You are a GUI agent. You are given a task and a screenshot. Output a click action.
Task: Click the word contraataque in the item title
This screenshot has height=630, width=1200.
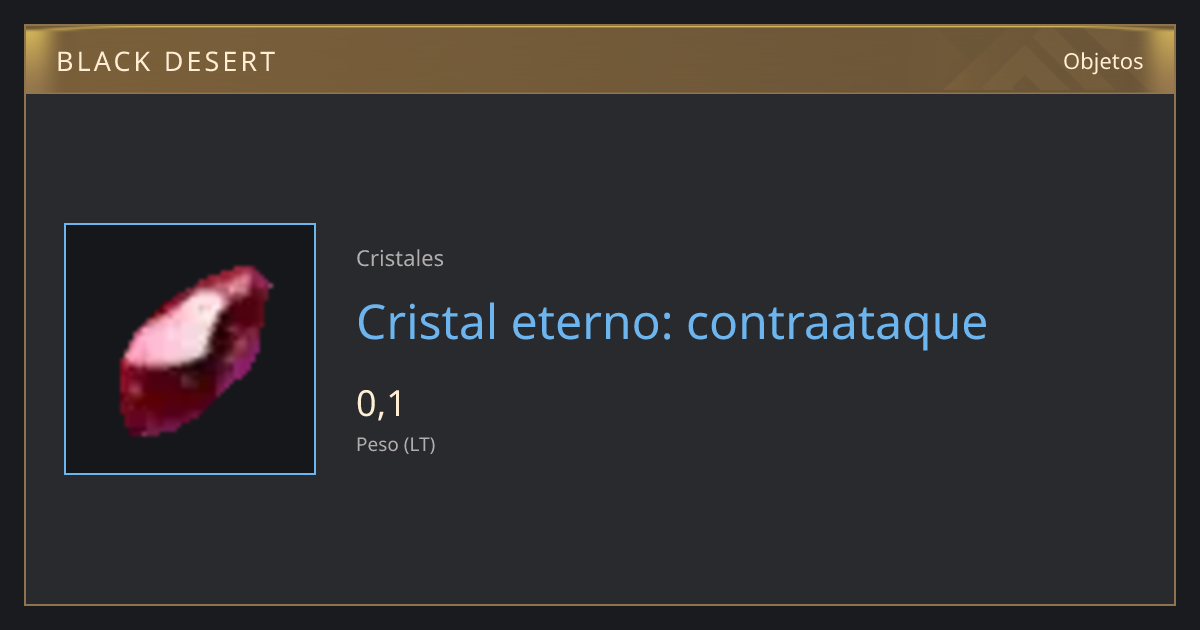click(838, 324)
